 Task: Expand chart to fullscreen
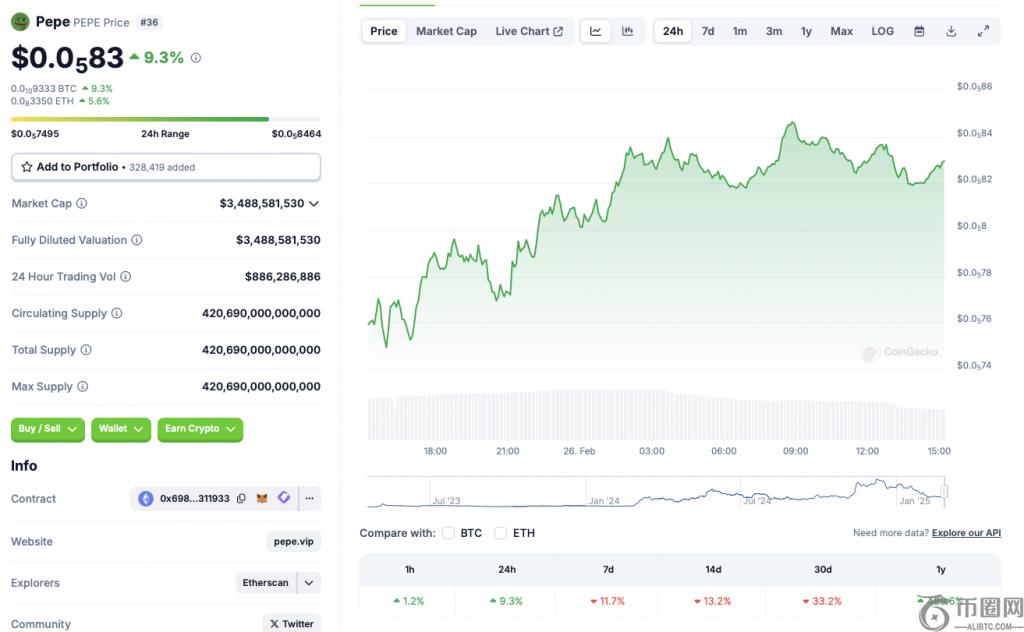(983, 31)
